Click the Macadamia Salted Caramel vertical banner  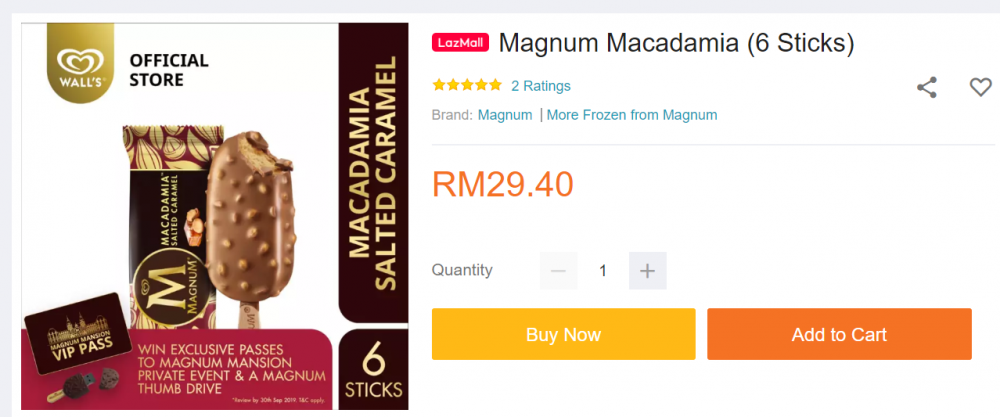[x=373, y=172]
